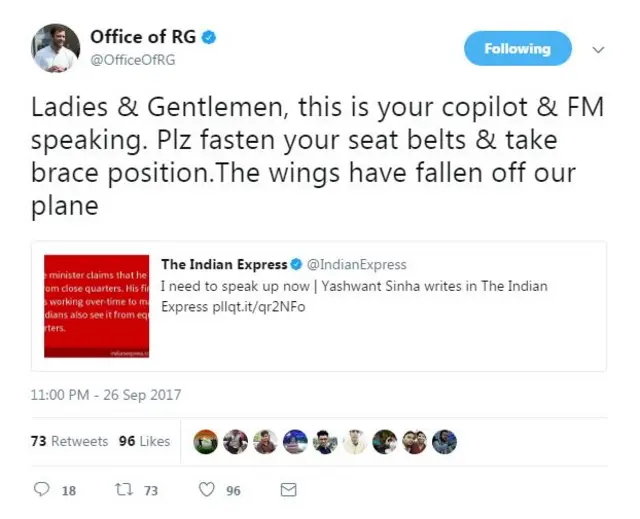
Task: Click the verified badge beside Office of RG
Action: (x=209, y=38)
